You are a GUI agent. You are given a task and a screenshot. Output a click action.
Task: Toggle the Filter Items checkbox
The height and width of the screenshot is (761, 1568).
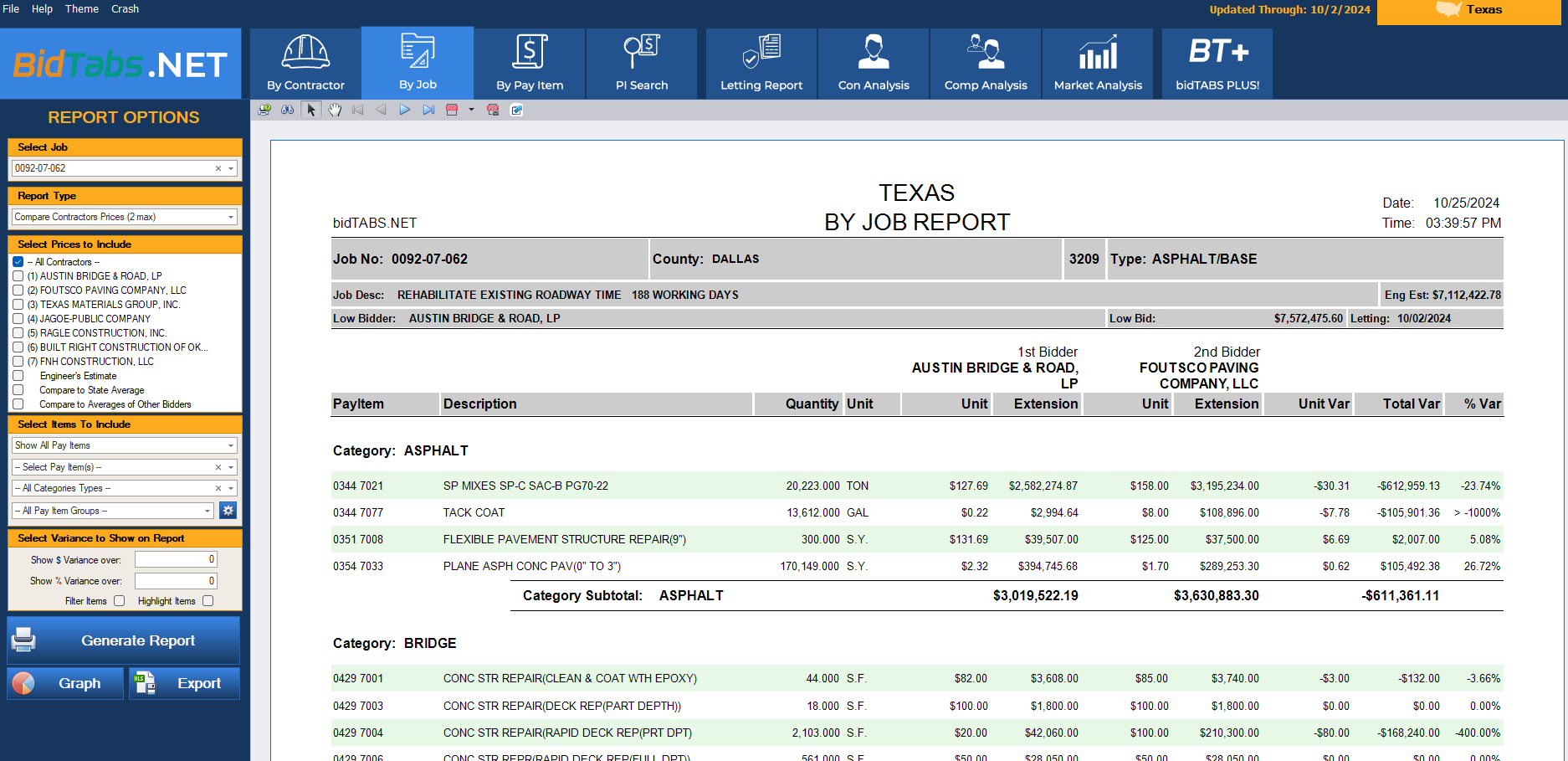click(x=119, y=601)
